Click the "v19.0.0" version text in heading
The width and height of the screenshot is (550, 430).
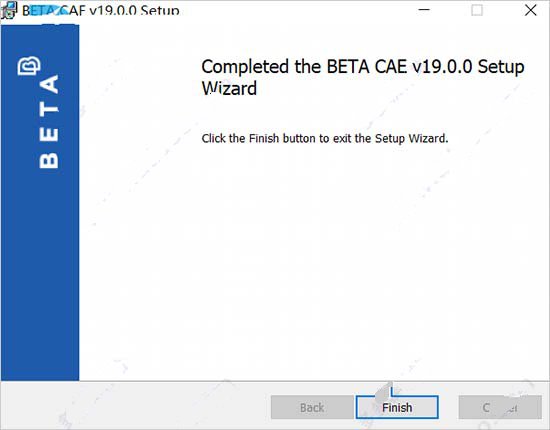[x=442, y=67]
